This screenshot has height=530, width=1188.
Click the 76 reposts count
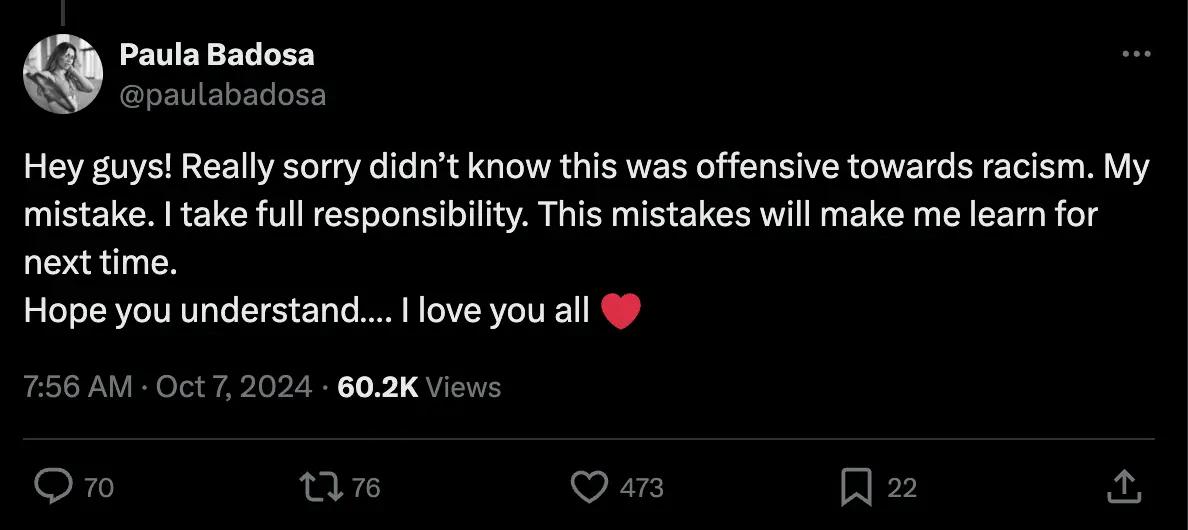[x=367, y=488]
